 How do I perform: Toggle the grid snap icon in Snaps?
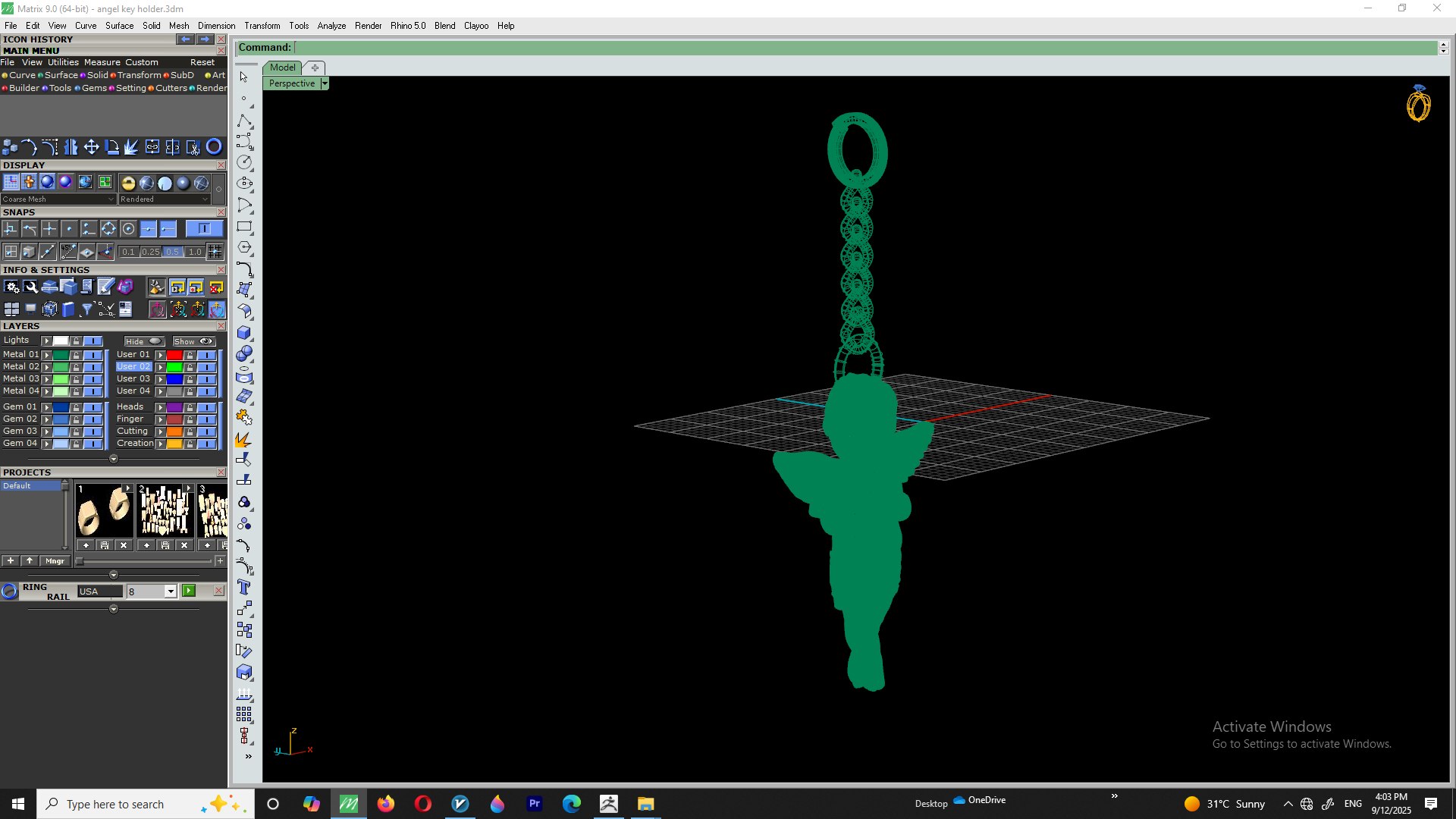[x=215, y=252]
